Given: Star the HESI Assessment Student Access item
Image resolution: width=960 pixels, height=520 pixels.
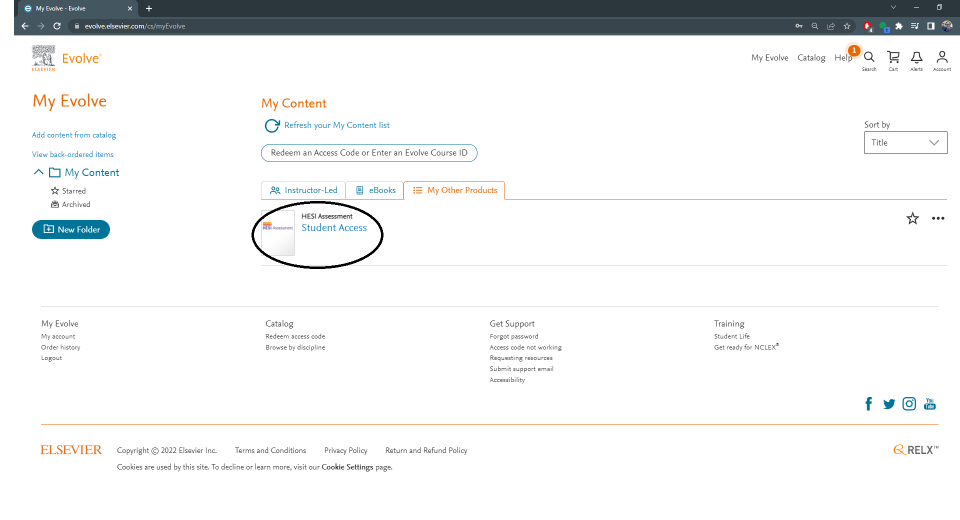Looking at the screenshot, I should (x=912, y=219).
